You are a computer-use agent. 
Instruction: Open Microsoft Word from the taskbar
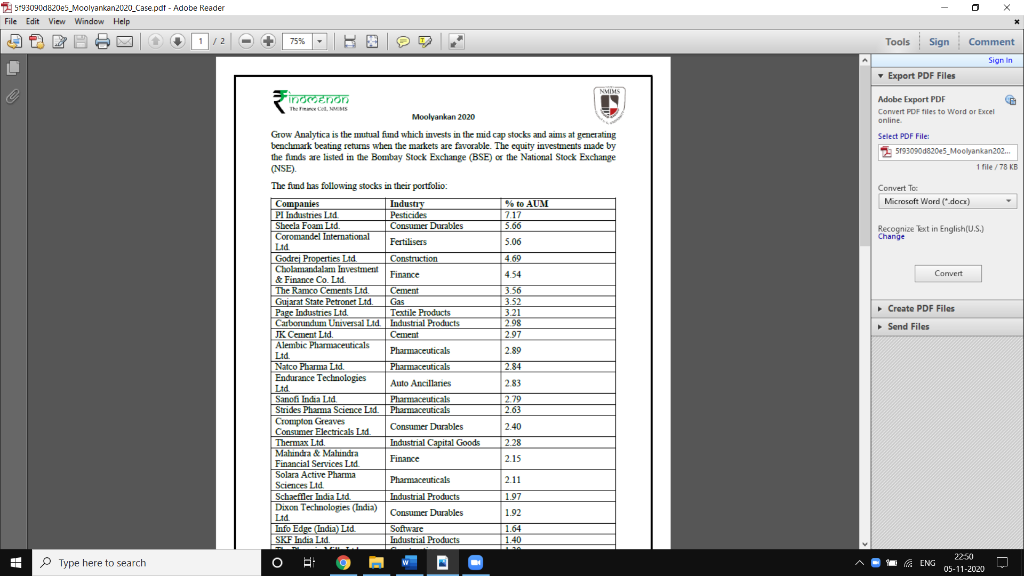tap(407, 562)
